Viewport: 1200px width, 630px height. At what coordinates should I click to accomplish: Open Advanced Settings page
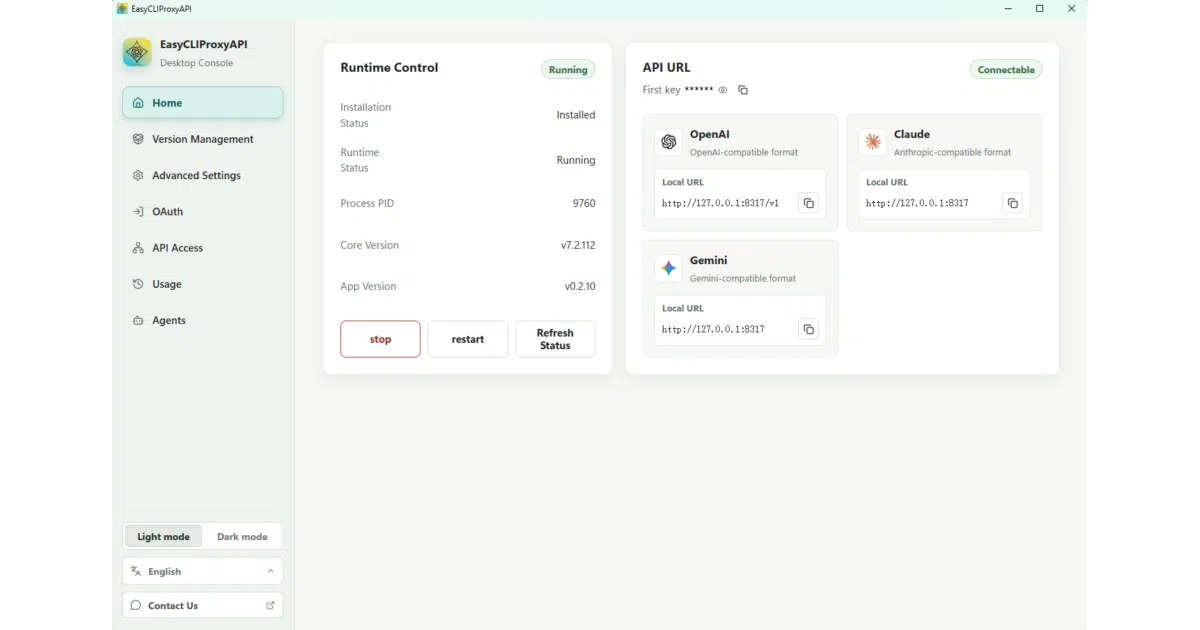[x=203, y=175]
